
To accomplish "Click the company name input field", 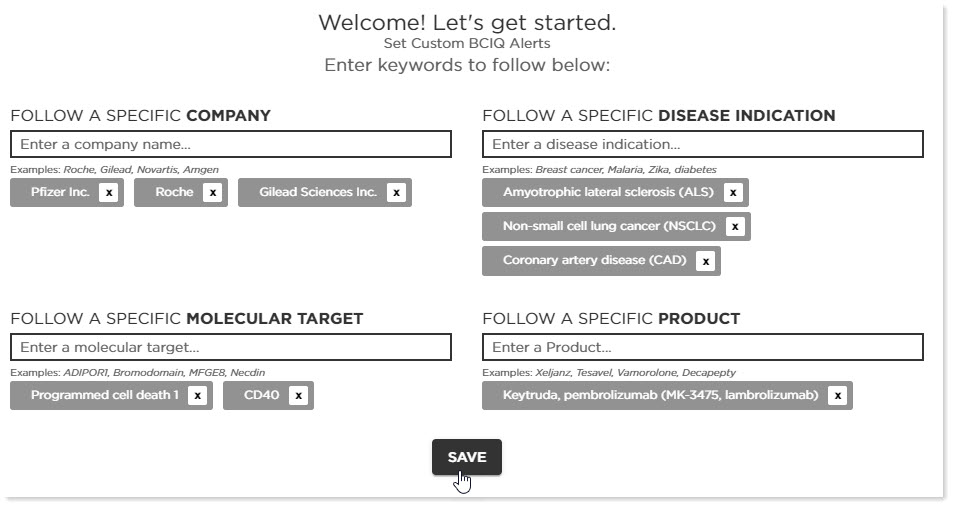I will [231, 144].
